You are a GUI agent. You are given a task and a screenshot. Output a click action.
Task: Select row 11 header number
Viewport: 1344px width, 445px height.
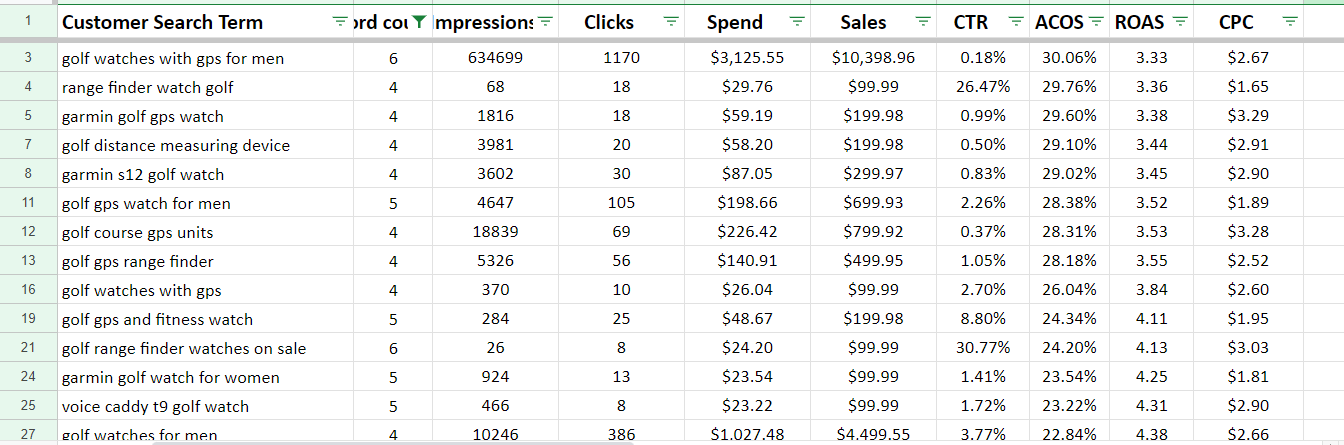(28, 203)
